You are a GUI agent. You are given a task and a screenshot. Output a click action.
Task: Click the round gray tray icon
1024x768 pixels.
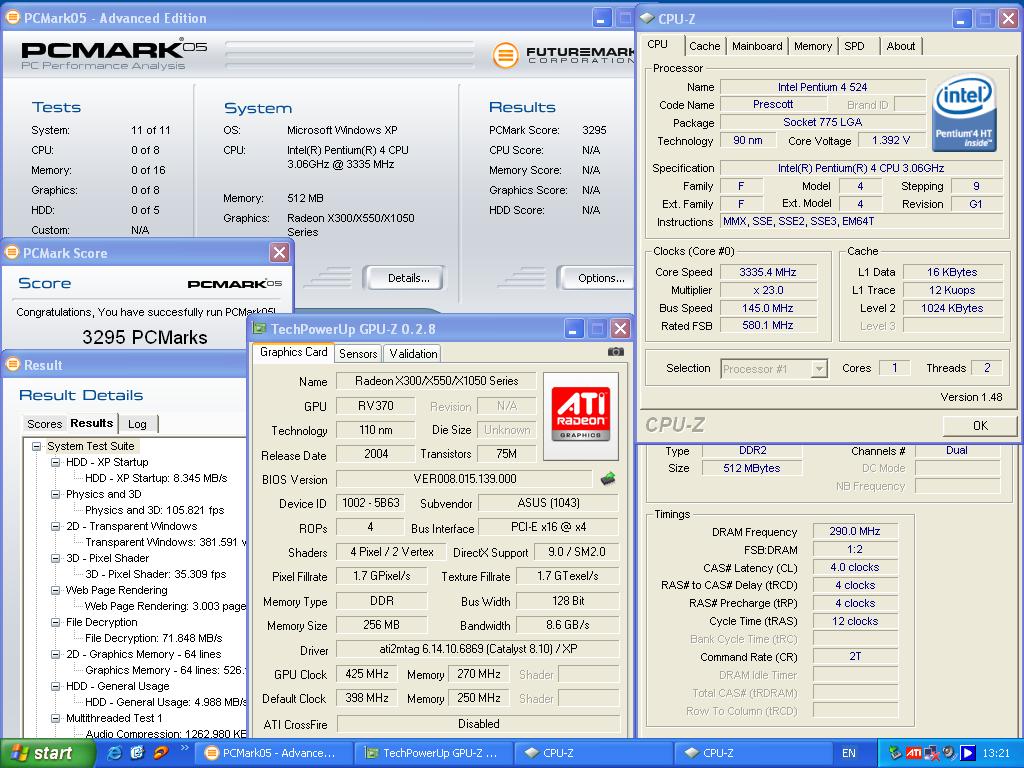click(950, 753)
